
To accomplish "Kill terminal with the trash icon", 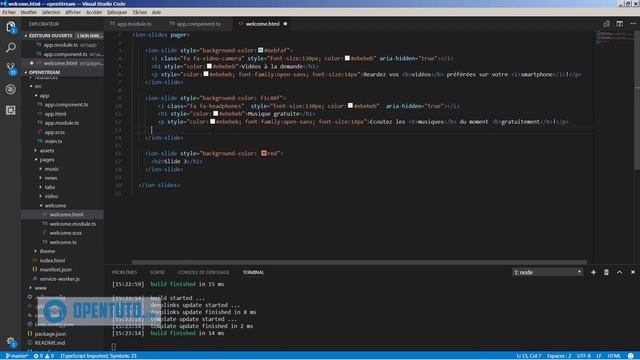I will pos(606,272).
